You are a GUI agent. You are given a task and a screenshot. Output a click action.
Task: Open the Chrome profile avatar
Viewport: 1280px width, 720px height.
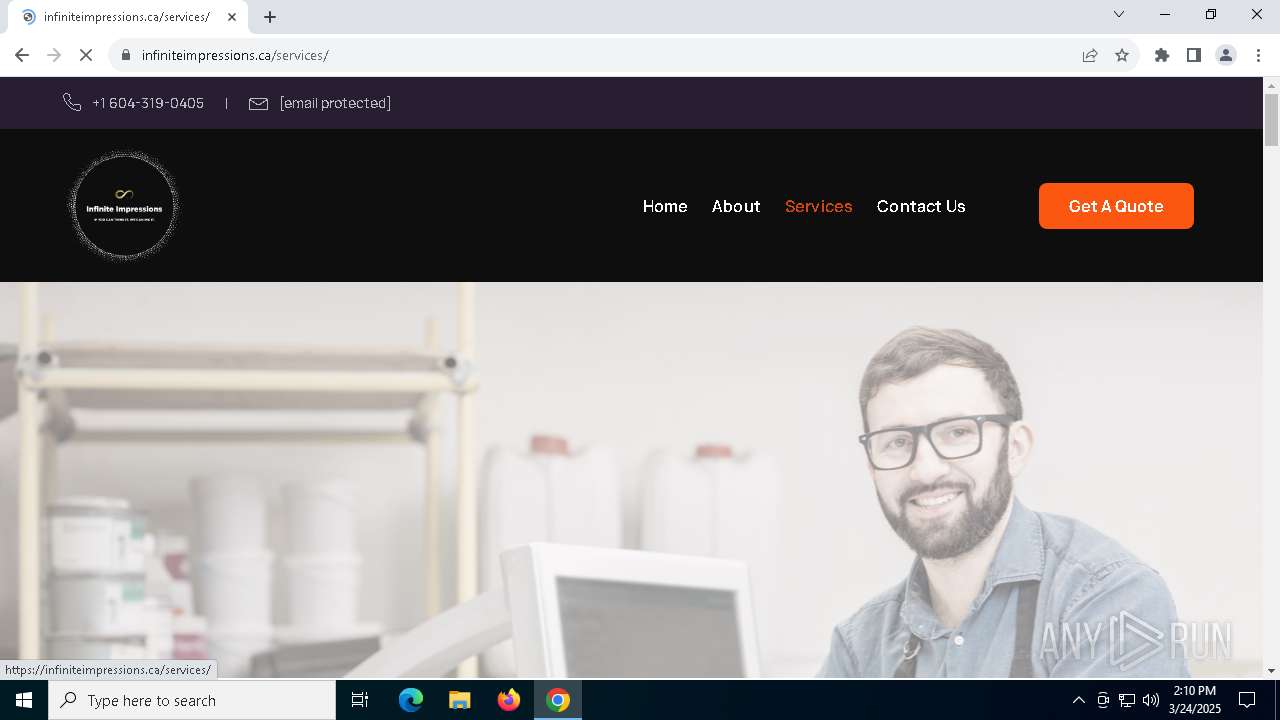pyautogui.click(x=1226, y=55)
